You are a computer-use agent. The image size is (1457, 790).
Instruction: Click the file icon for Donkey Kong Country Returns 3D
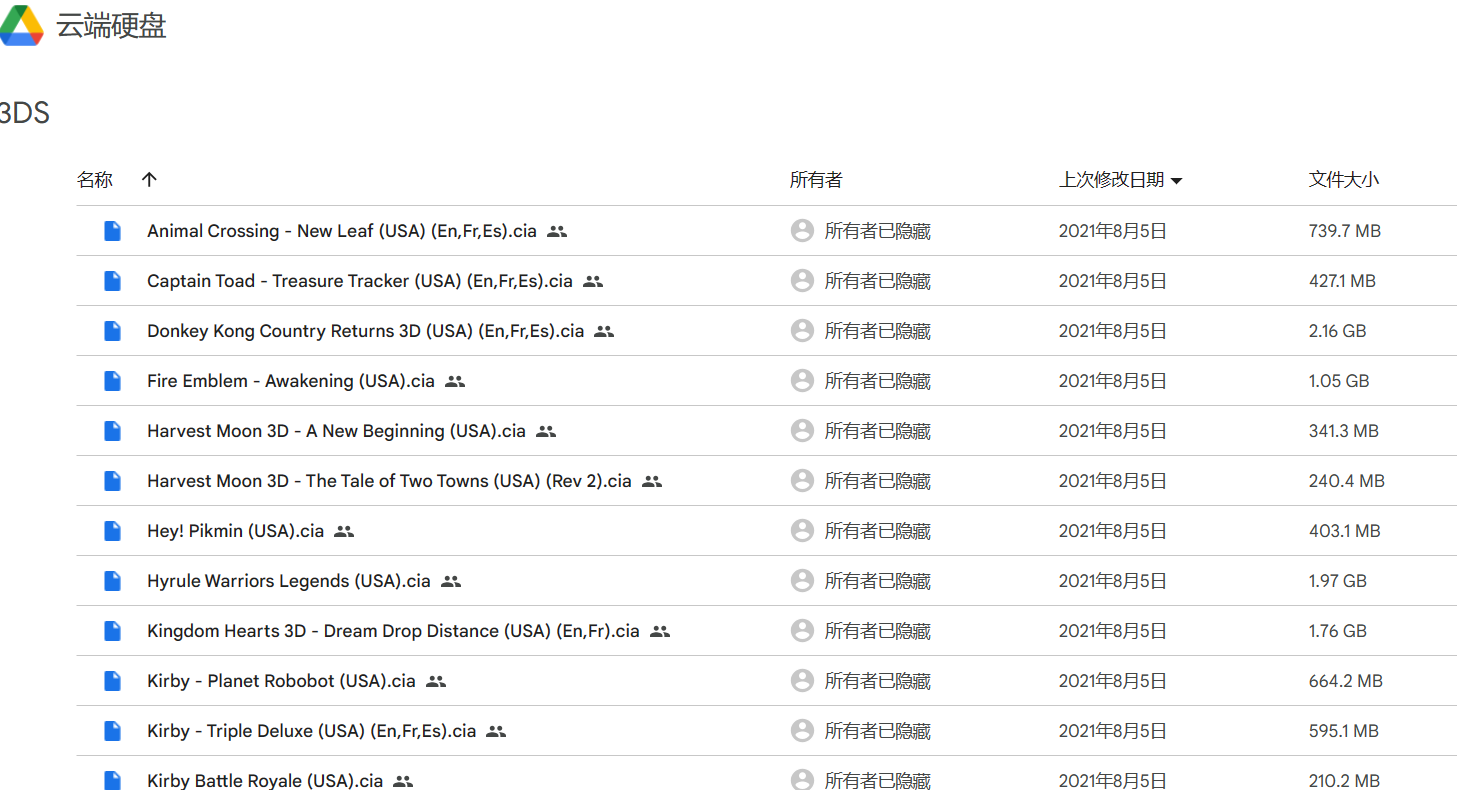(113, 331)
